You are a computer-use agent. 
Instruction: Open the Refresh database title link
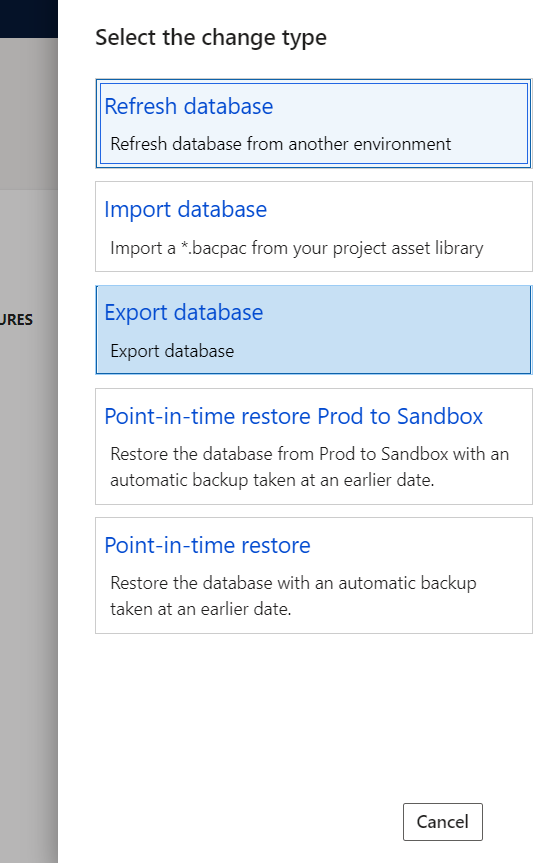point(189,106)
